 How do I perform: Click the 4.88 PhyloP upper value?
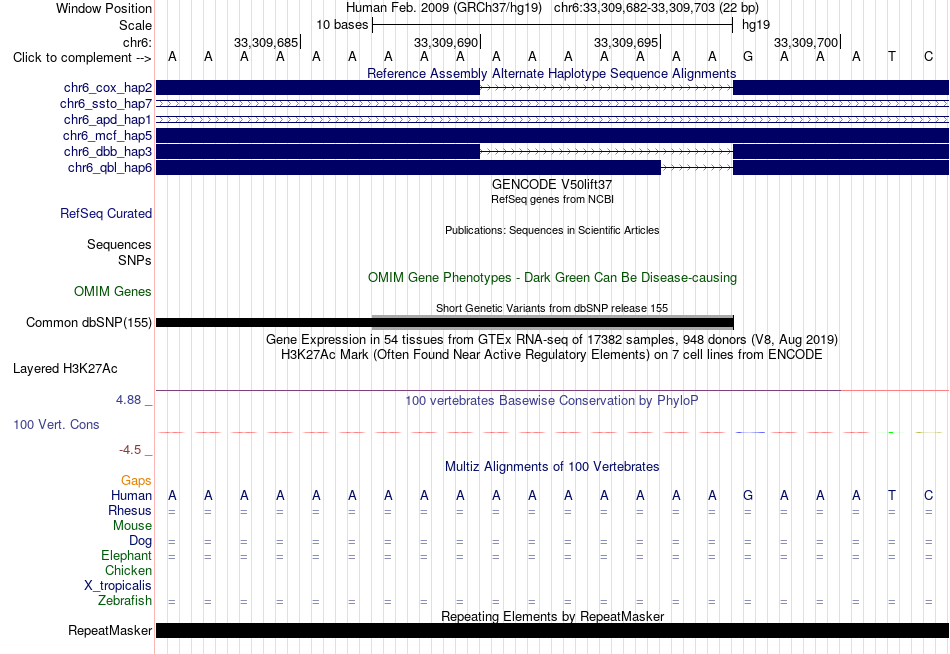128,400
